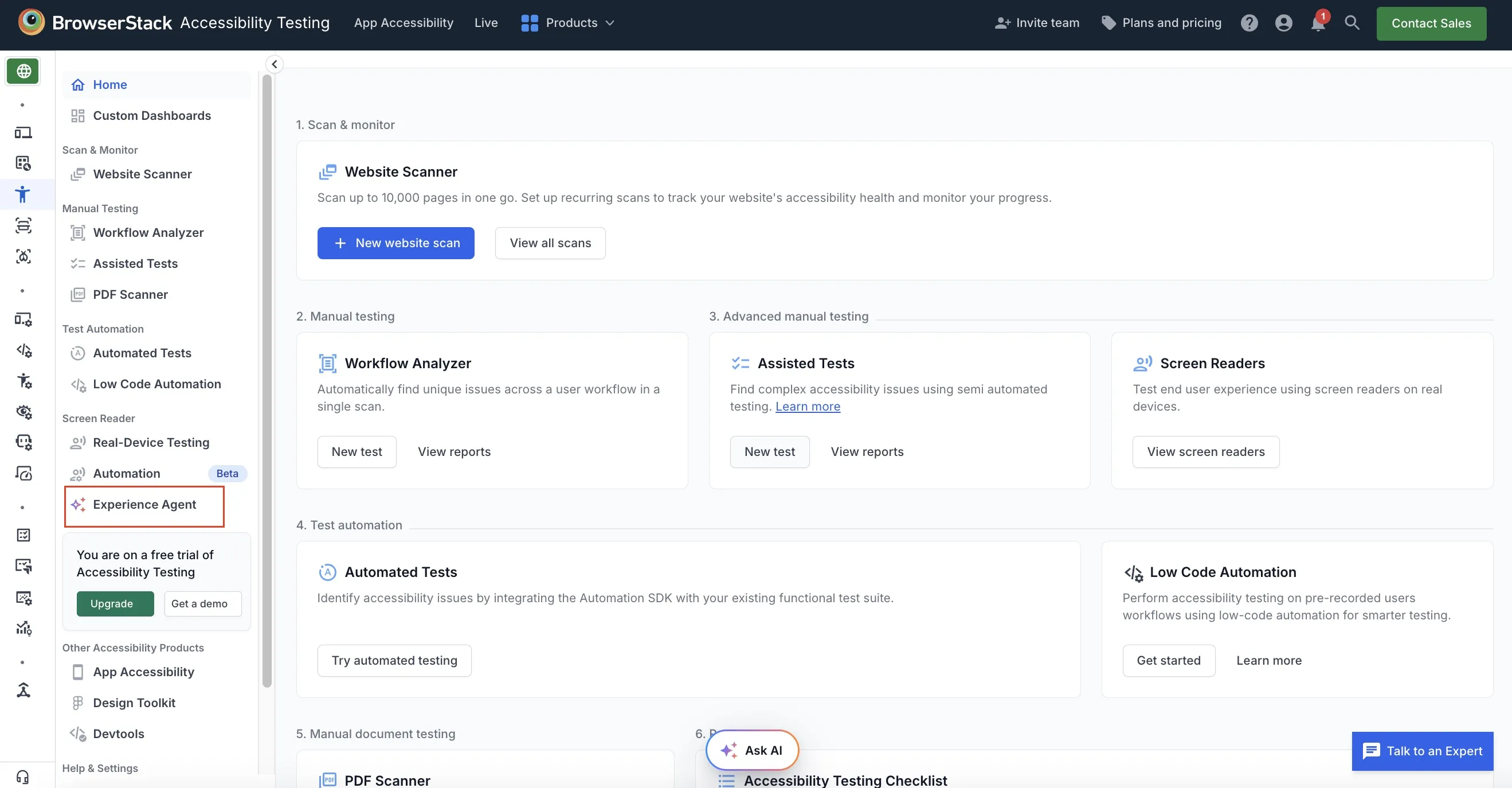The height and width of the screenshot is (788, 1512).
Task: Start New test in Assisted Tests card
Action: 770,451
